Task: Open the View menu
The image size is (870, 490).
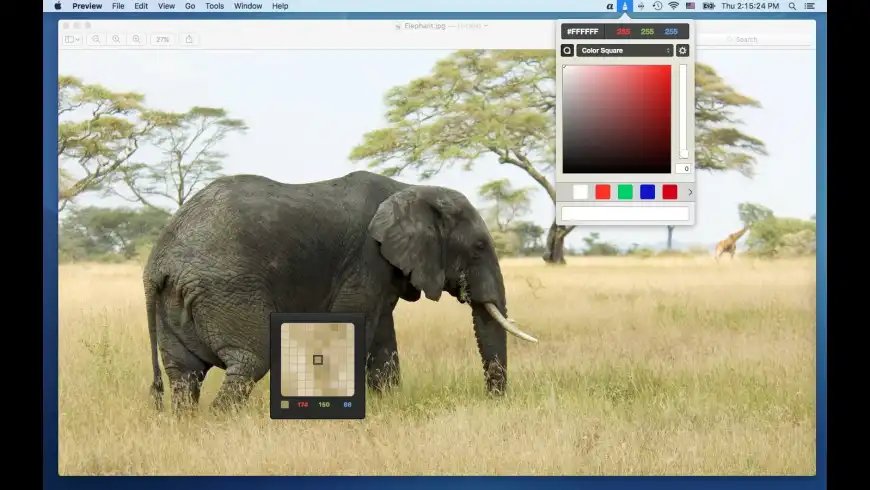Action: tap(166, 6)
